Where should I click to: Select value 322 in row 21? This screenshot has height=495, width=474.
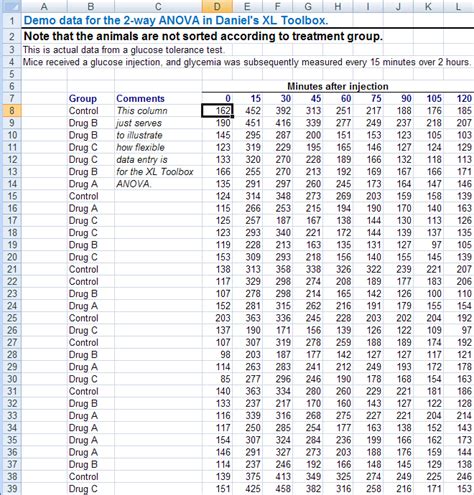[374, 269]
